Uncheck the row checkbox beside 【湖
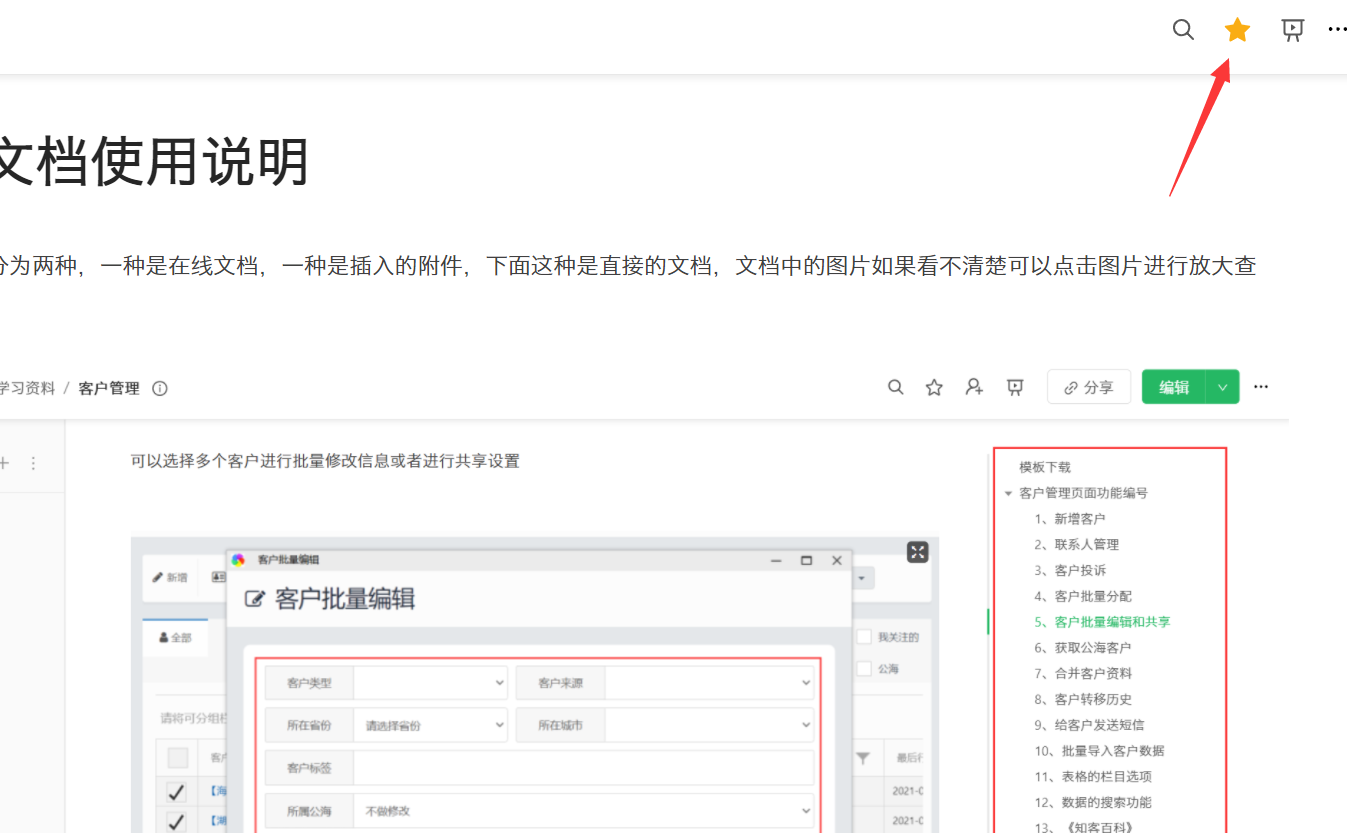The height and width of the screenshot is (833, 1347). 176,822
